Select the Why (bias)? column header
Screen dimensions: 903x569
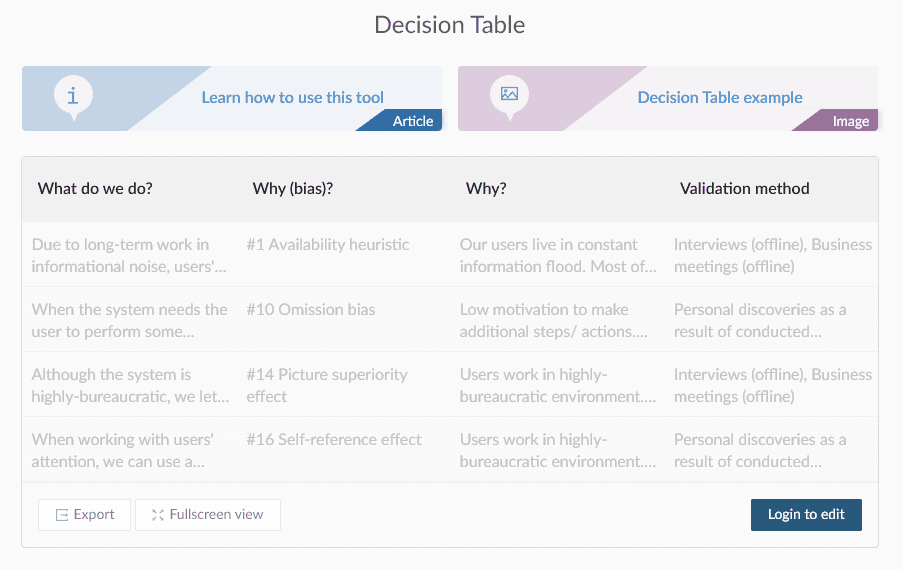pos(293,188)
